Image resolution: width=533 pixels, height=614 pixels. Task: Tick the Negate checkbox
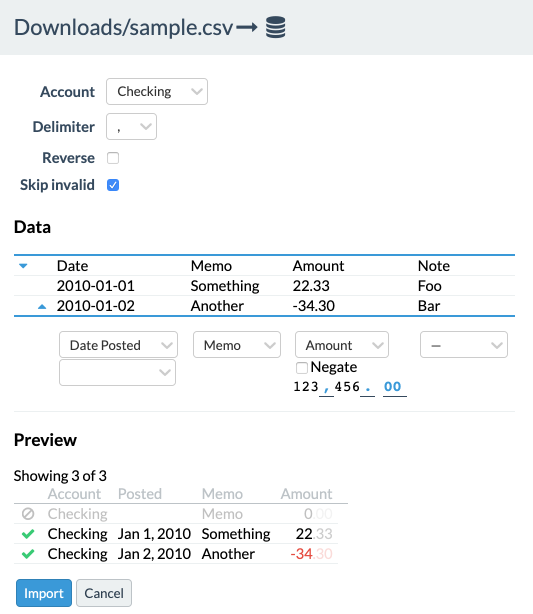tap(302, 368)
